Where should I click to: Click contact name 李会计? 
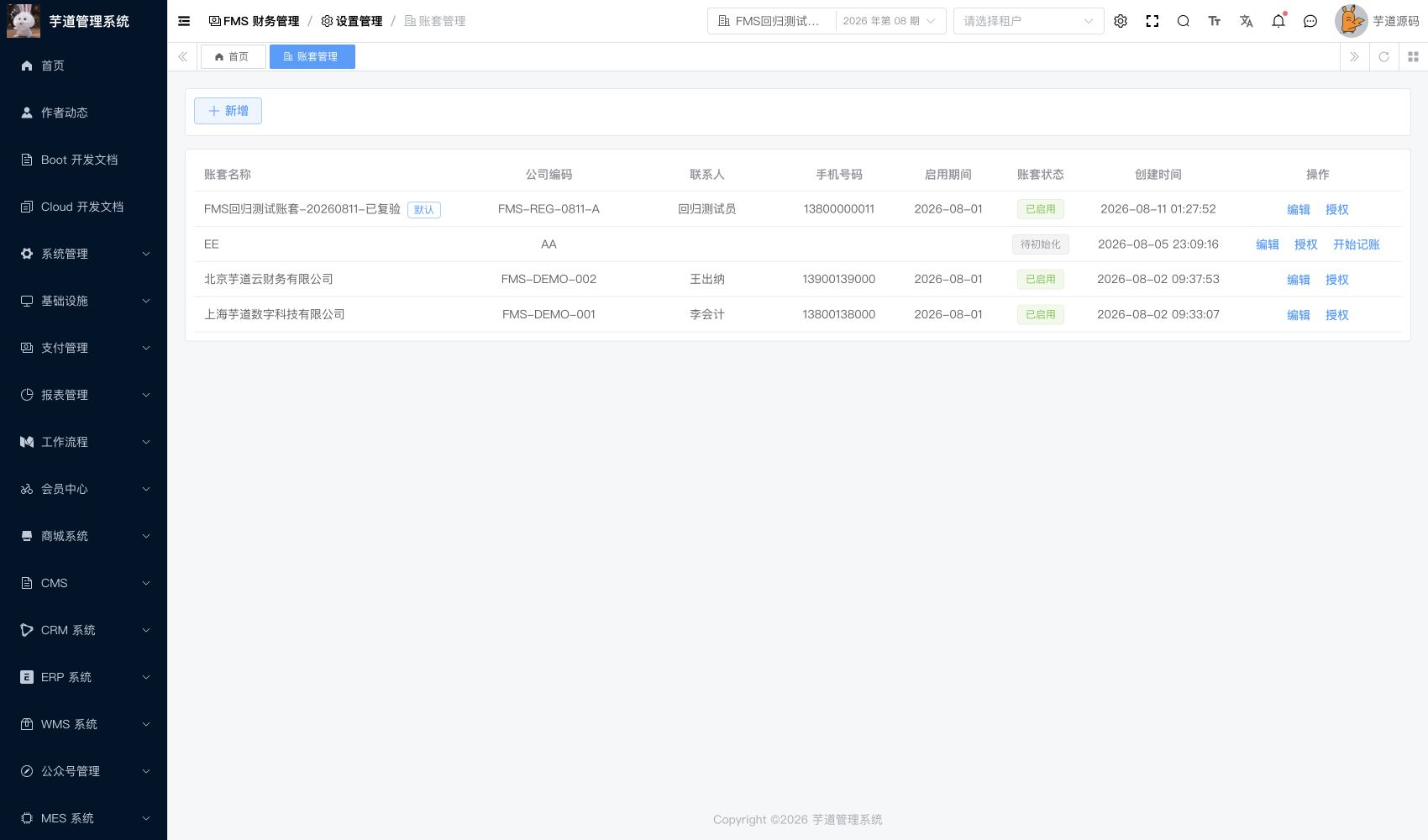tap(707, 314)
